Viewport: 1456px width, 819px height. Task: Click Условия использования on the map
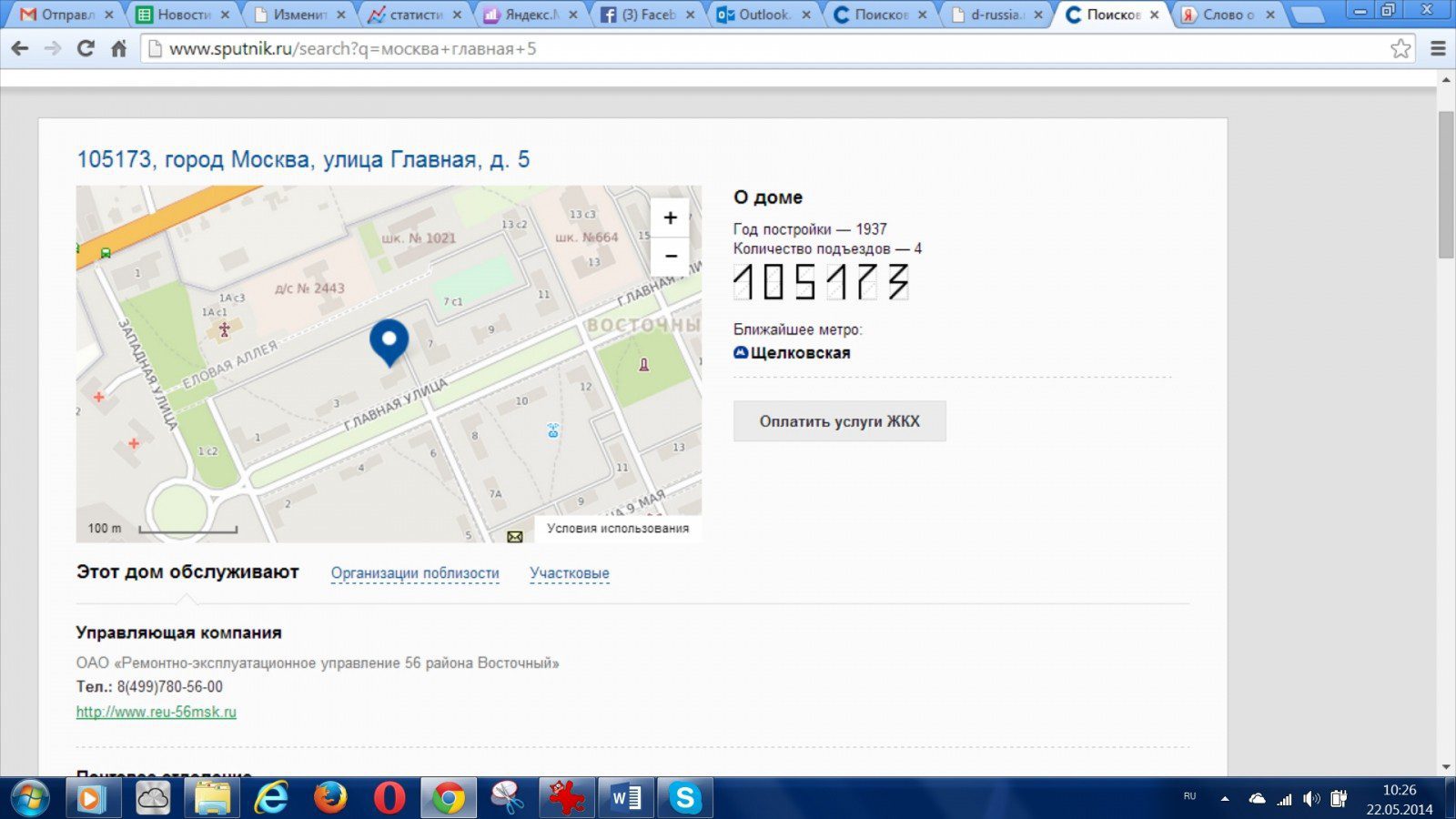[618, 528]
